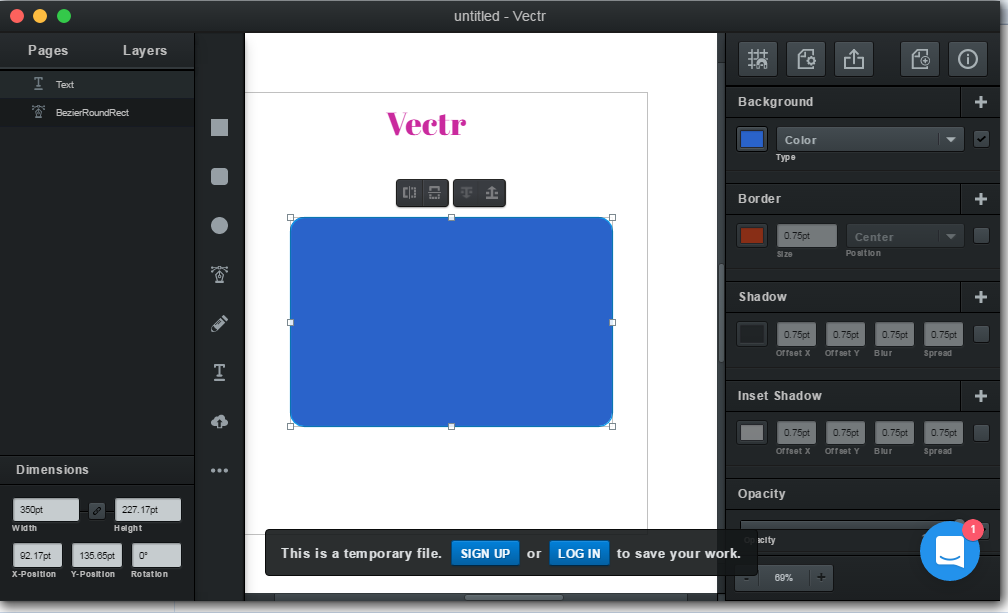The height and width of the screenshot is (613, 1008).
Task: Click the Height input field
Action: 148,510
